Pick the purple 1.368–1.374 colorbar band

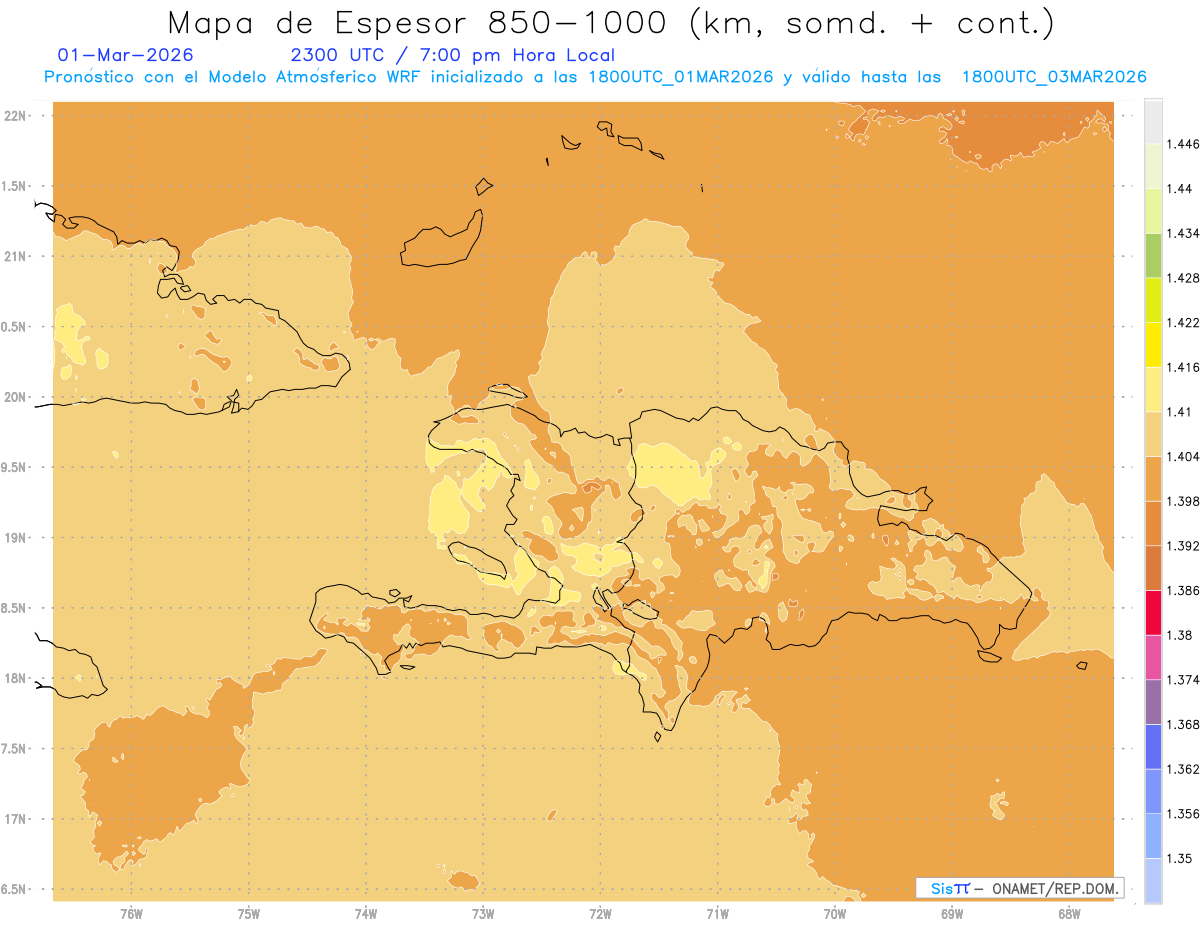coord(1153,701)
